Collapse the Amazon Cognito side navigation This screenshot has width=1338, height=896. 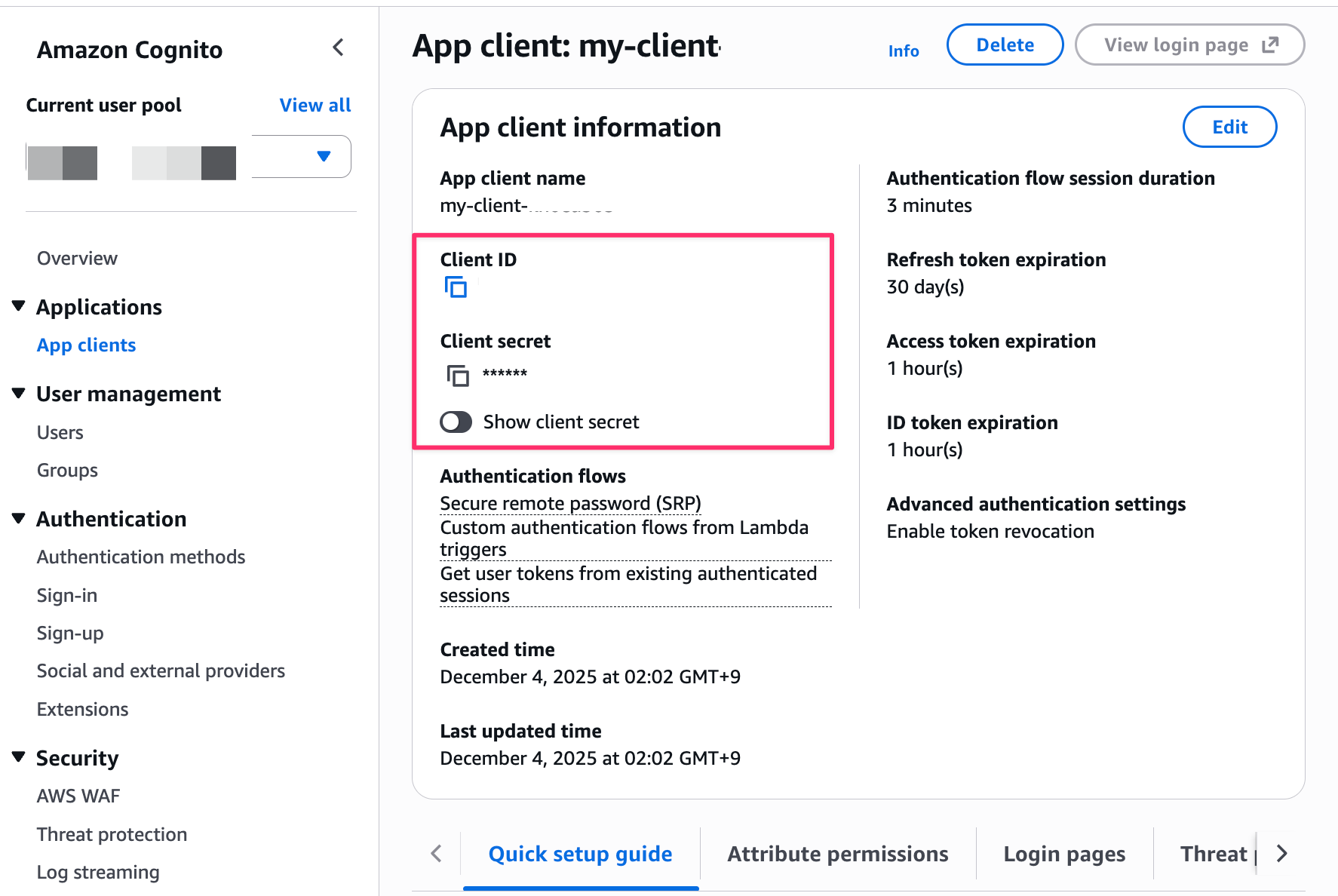pyautogui.click(x=339, y=48)
